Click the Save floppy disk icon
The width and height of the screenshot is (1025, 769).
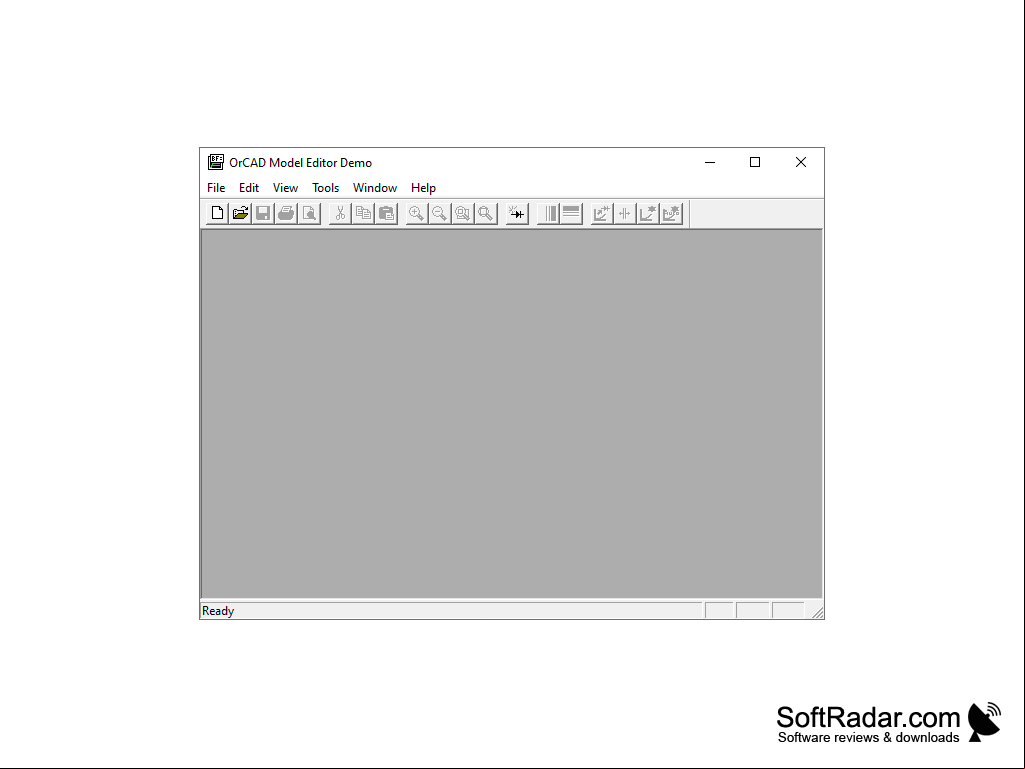[263, 213]
